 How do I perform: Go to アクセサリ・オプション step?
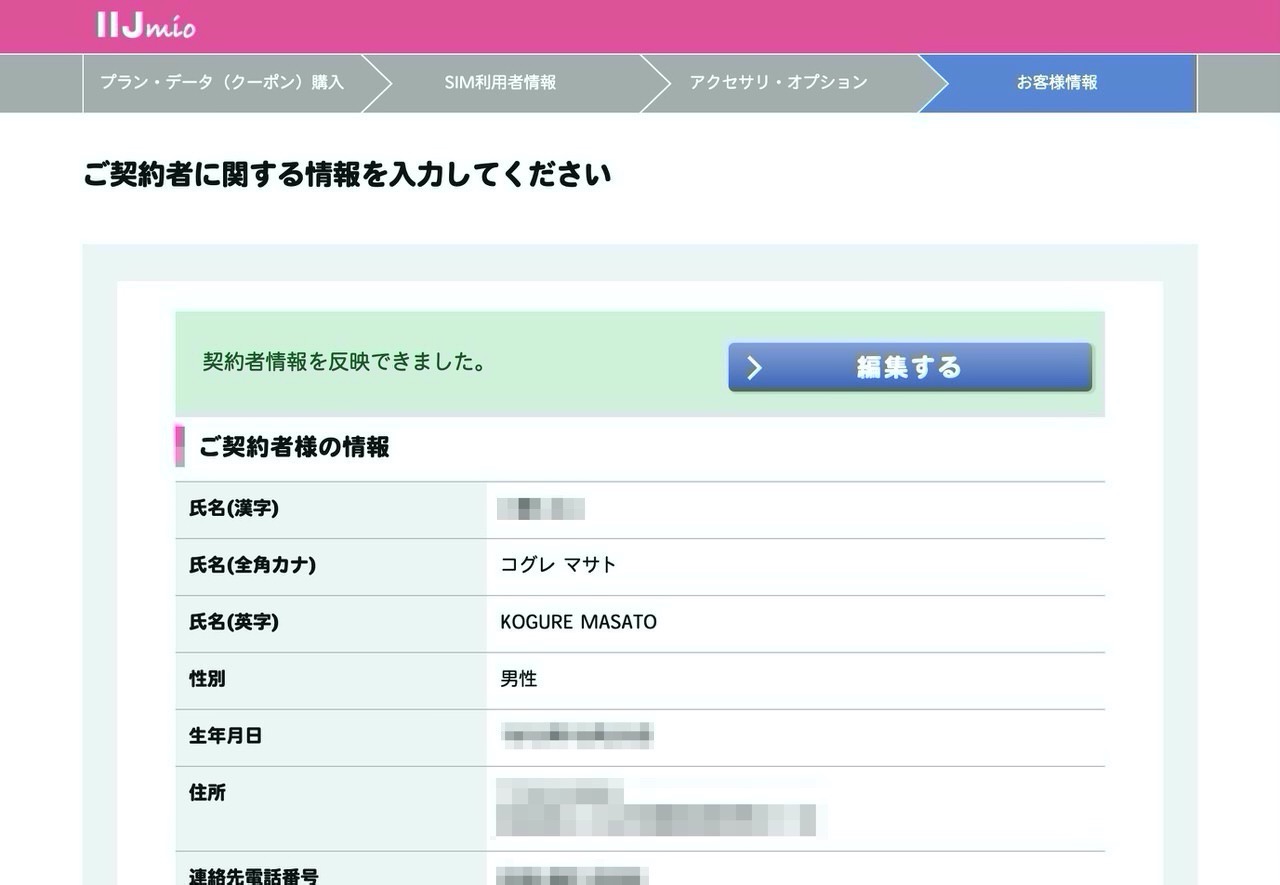coord(778,83)
